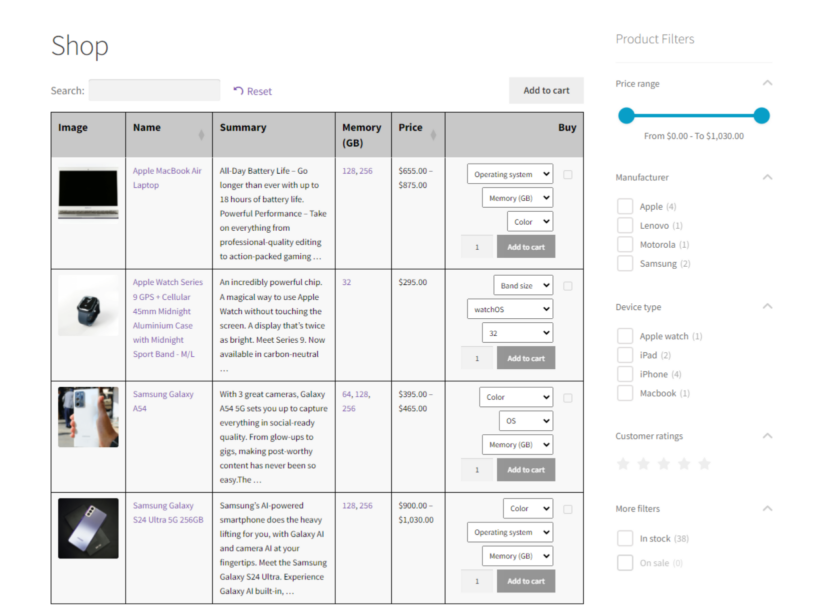Select the third star under Customer ratings
The width and height of the screenshot is (820, 607).
[665, 464]
